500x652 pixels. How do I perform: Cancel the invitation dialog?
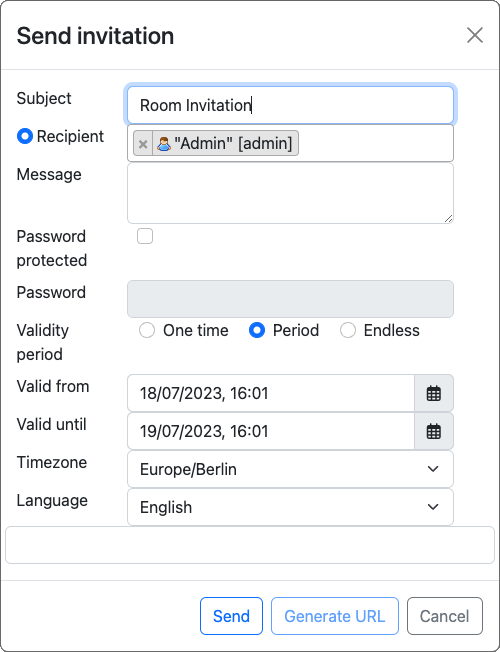click(x=445, y=616)
